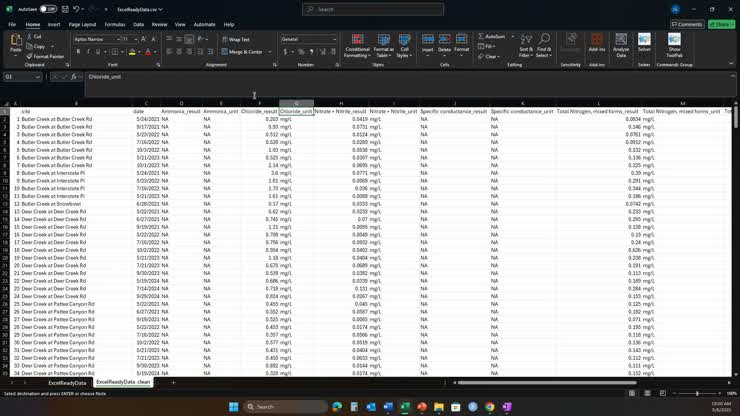Open Conditional Formatting
This screenshot has width=740, height=416.
[357, 46]
